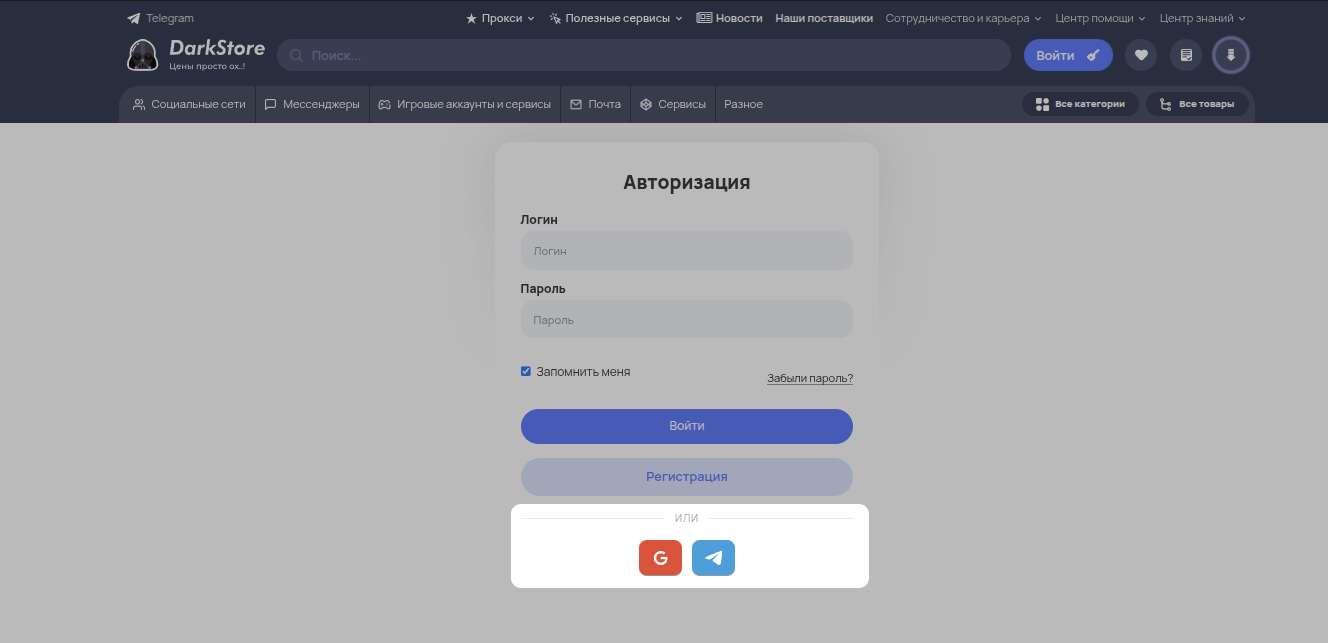1328x643 pixels.
Task: Open the Telegram link in top bar
Action: (160, 18)
